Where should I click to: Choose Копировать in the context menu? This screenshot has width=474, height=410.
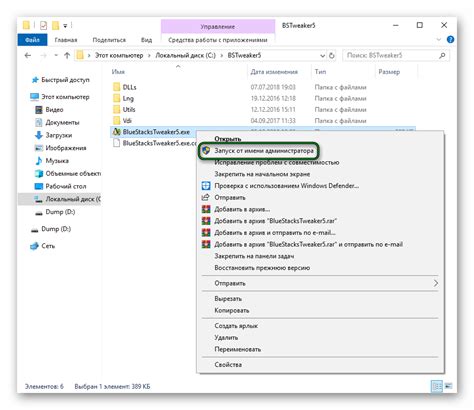tap(232, 311)
